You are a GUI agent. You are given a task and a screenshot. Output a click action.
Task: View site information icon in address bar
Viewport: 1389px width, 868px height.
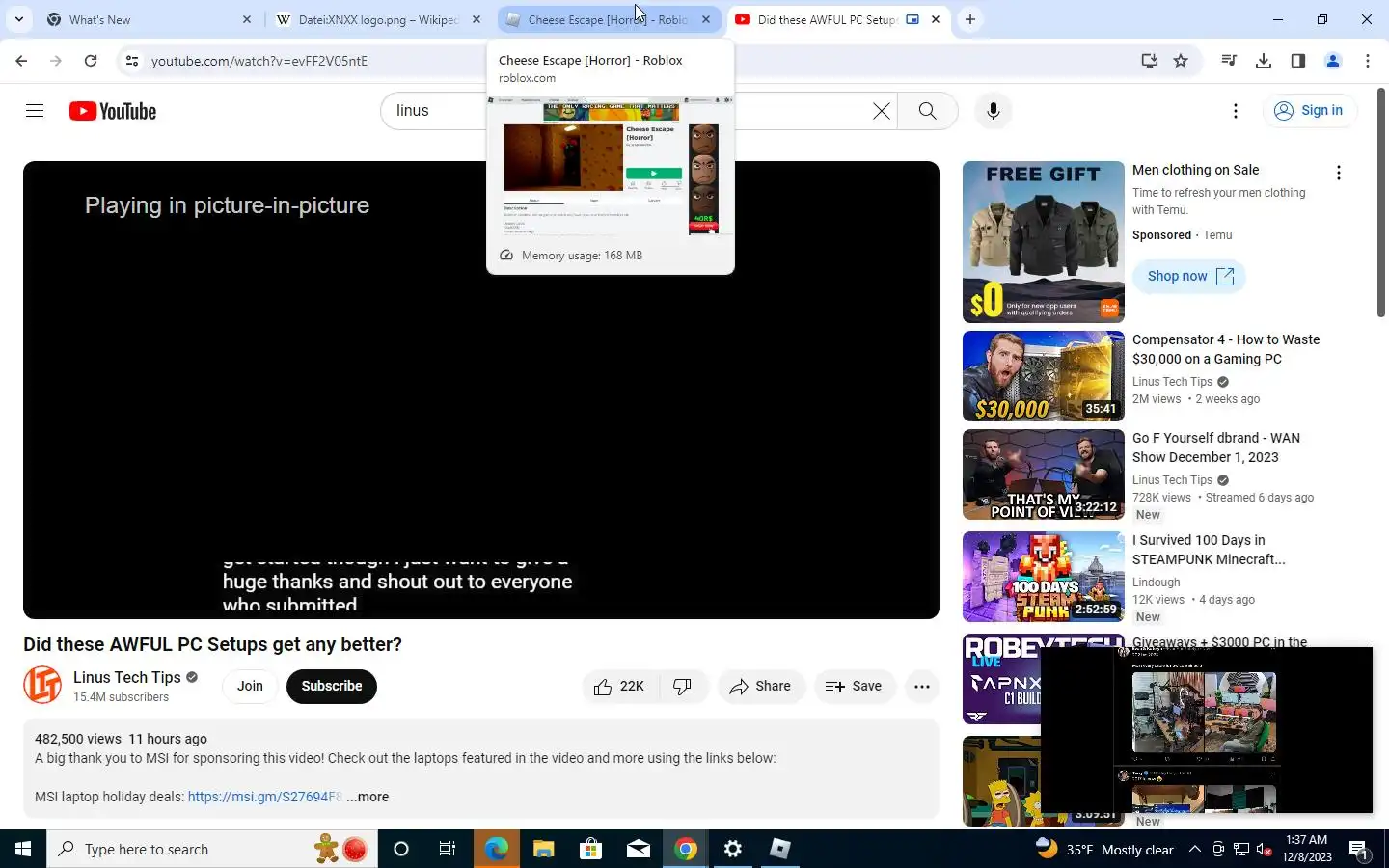click(x=132, y=61)
